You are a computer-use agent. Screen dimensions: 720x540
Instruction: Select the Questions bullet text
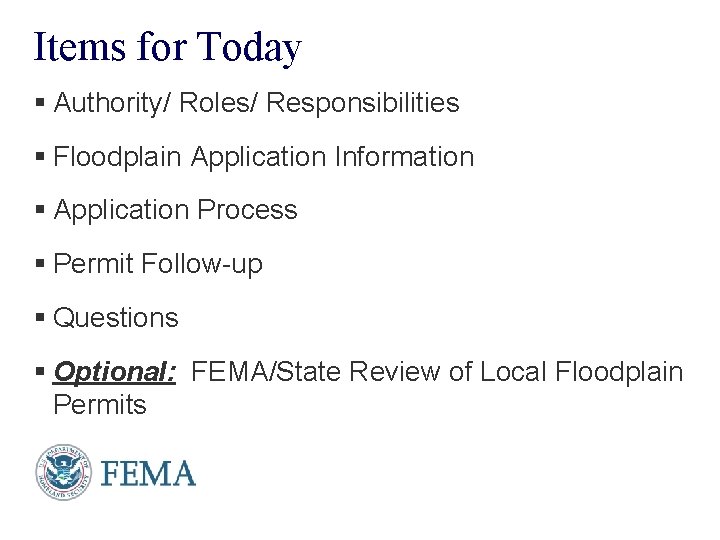point(116,319)
